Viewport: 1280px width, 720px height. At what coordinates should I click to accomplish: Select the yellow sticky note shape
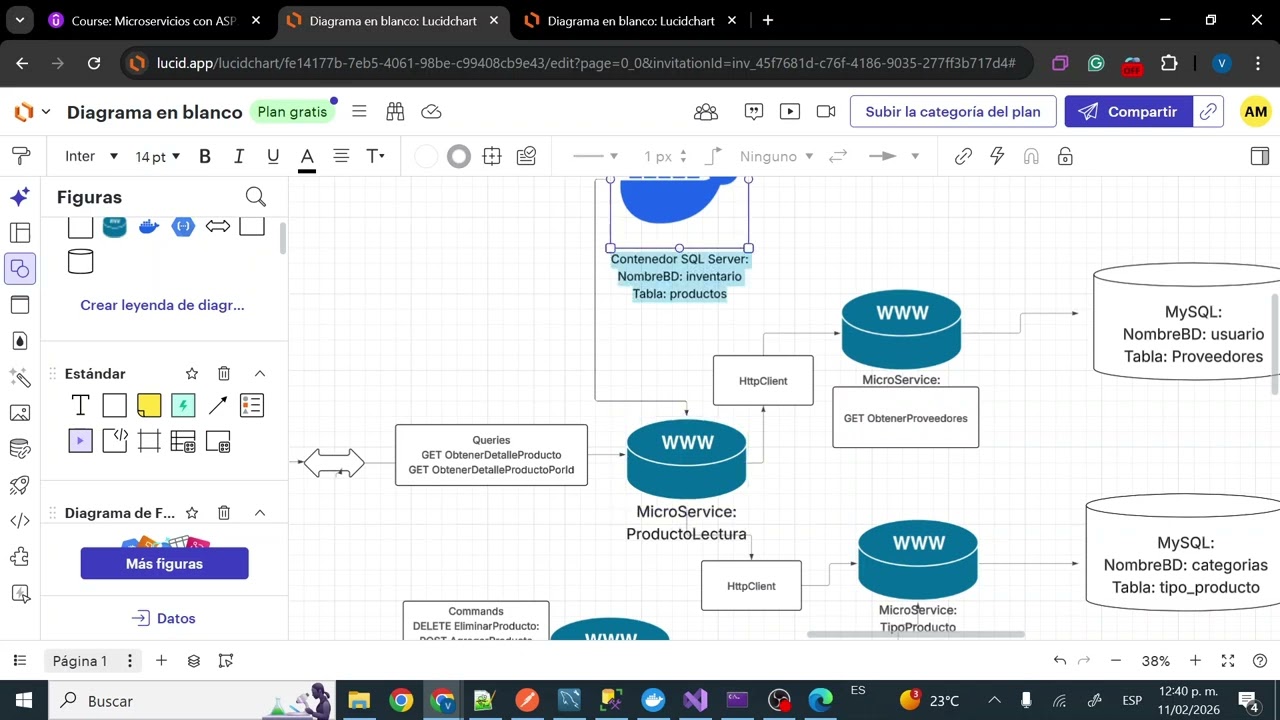pyautogui.click(x=149, y=405)
